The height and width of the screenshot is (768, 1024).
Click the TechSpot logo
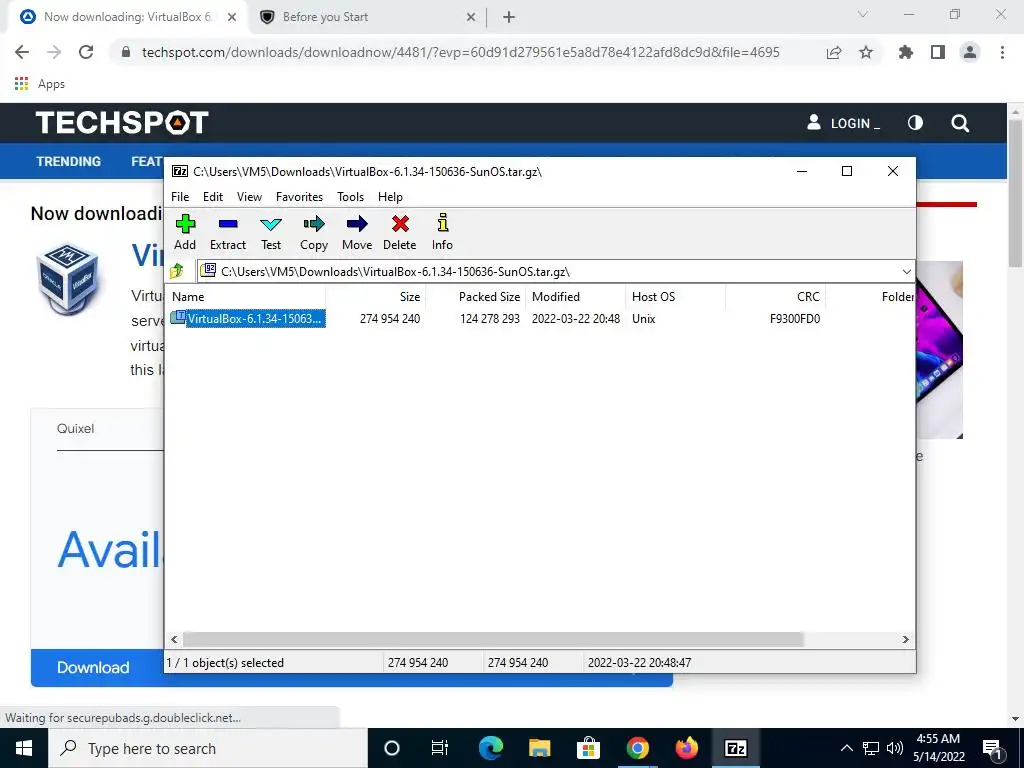click(122, 123)
